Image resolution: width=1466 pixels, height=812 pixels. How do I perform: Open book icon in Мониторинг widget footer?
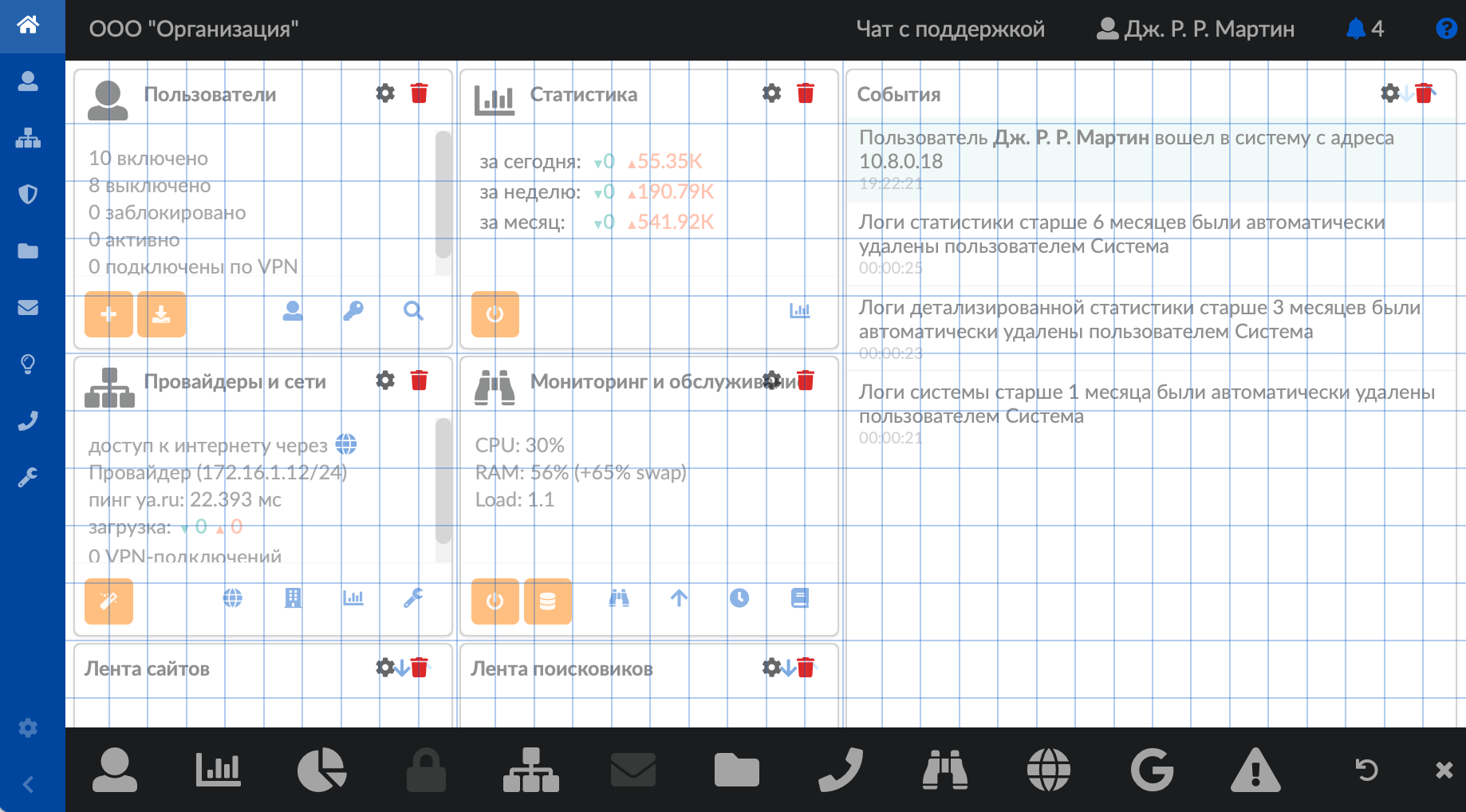click(x=799, y=598)
